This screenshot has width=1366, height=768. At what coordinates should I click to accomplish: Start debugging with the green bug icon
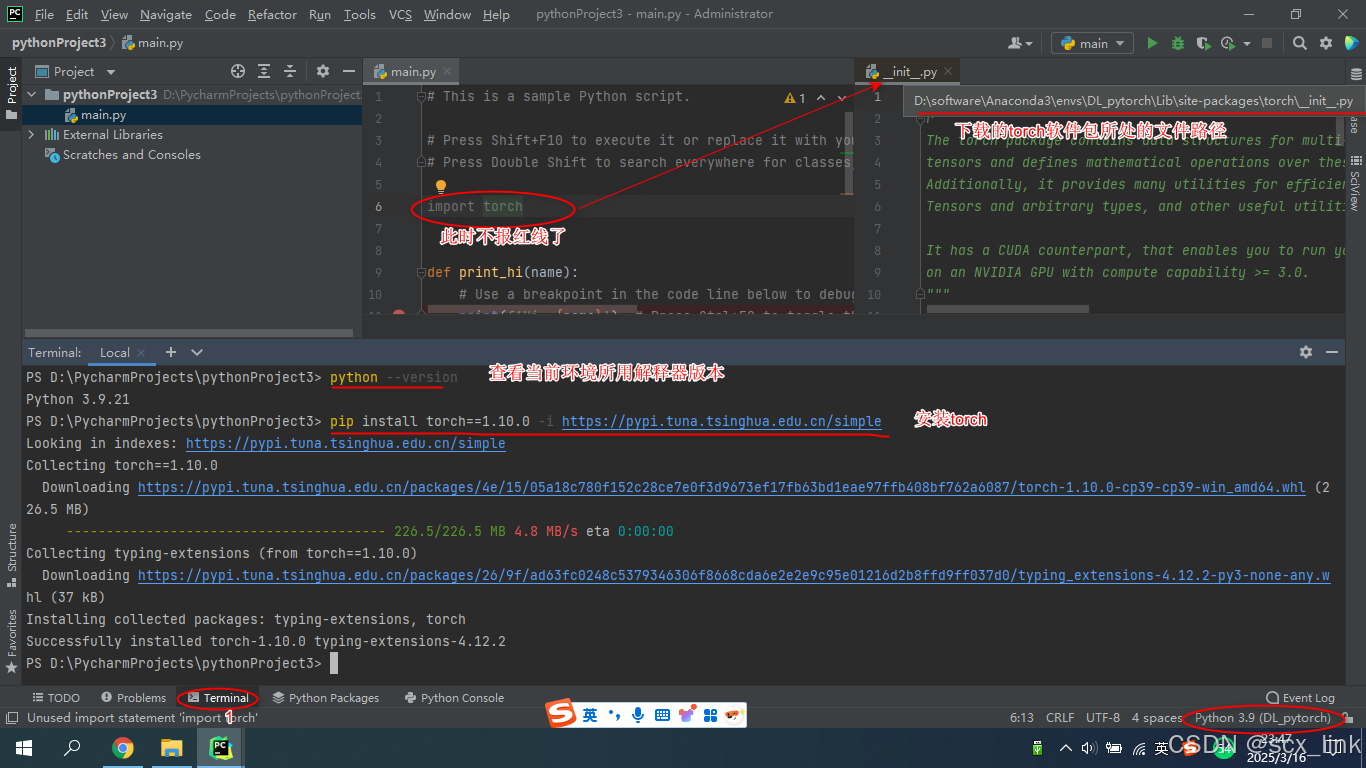(1178, 43)
